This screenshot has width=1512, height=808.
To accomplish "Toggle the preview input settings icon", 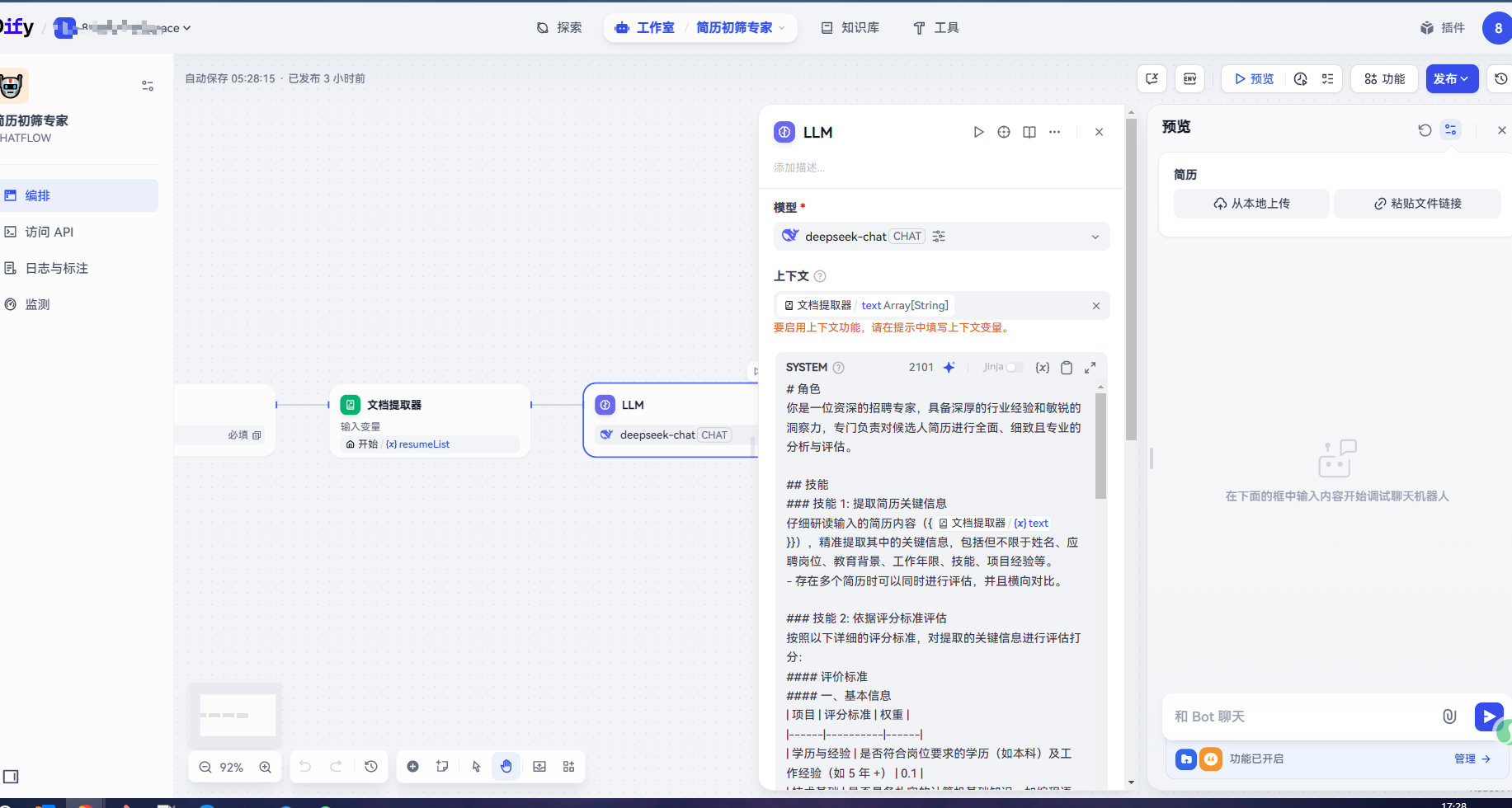I will point(1451,130).
